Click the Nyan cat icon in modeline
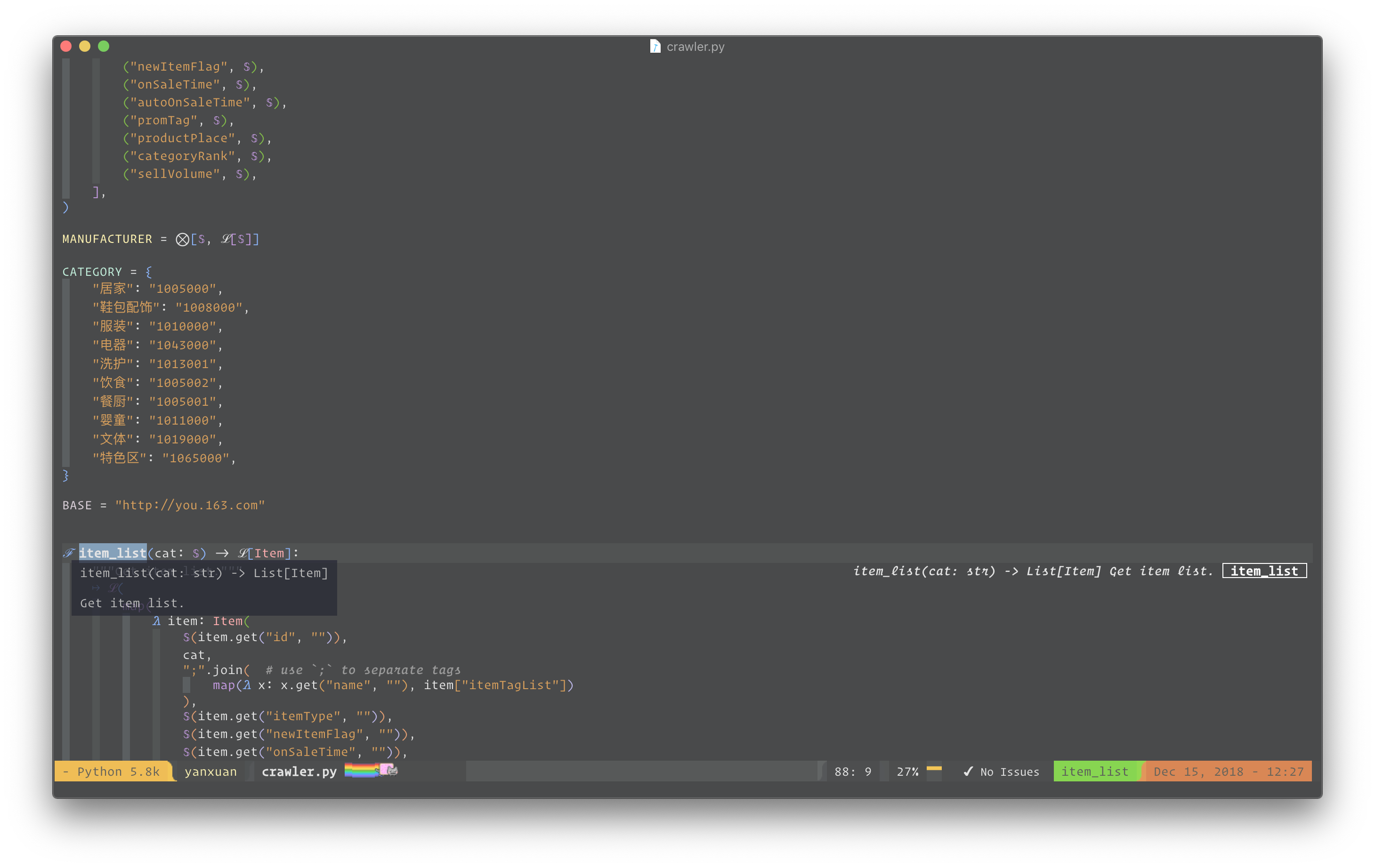Screen dimensions: 1375x868 (388, 770)
